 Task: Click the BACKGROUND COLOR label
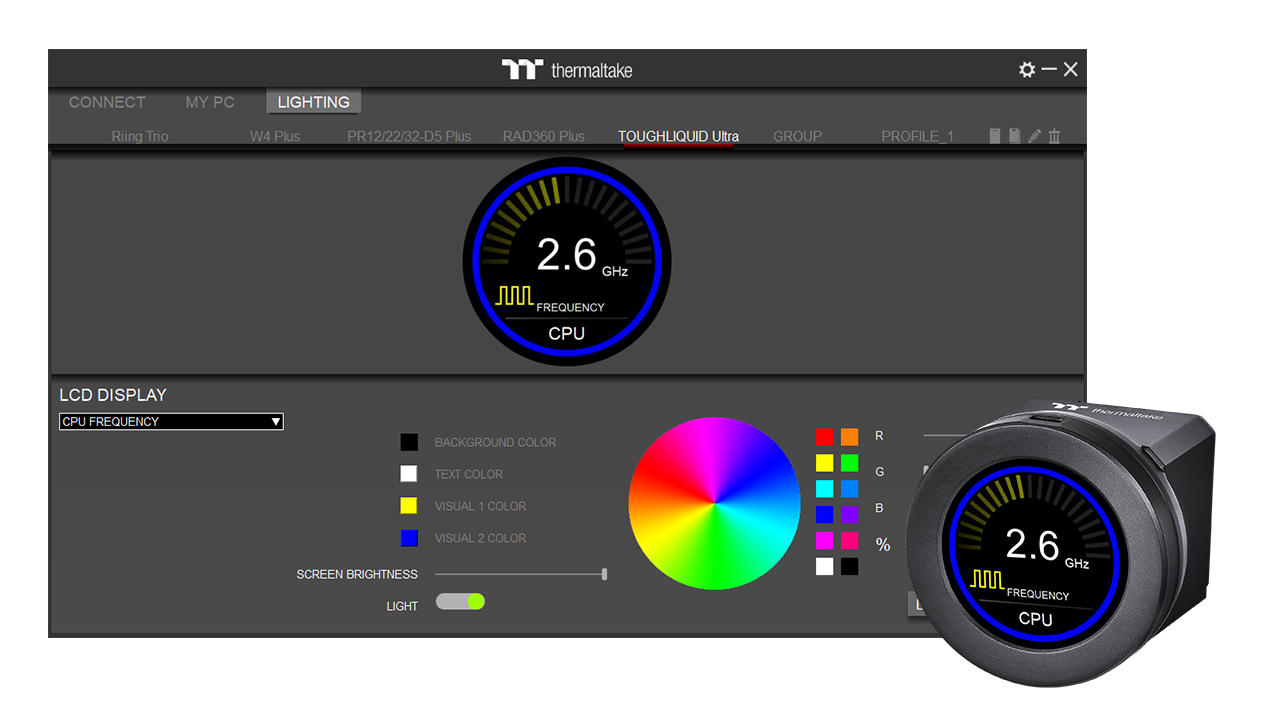495,442
